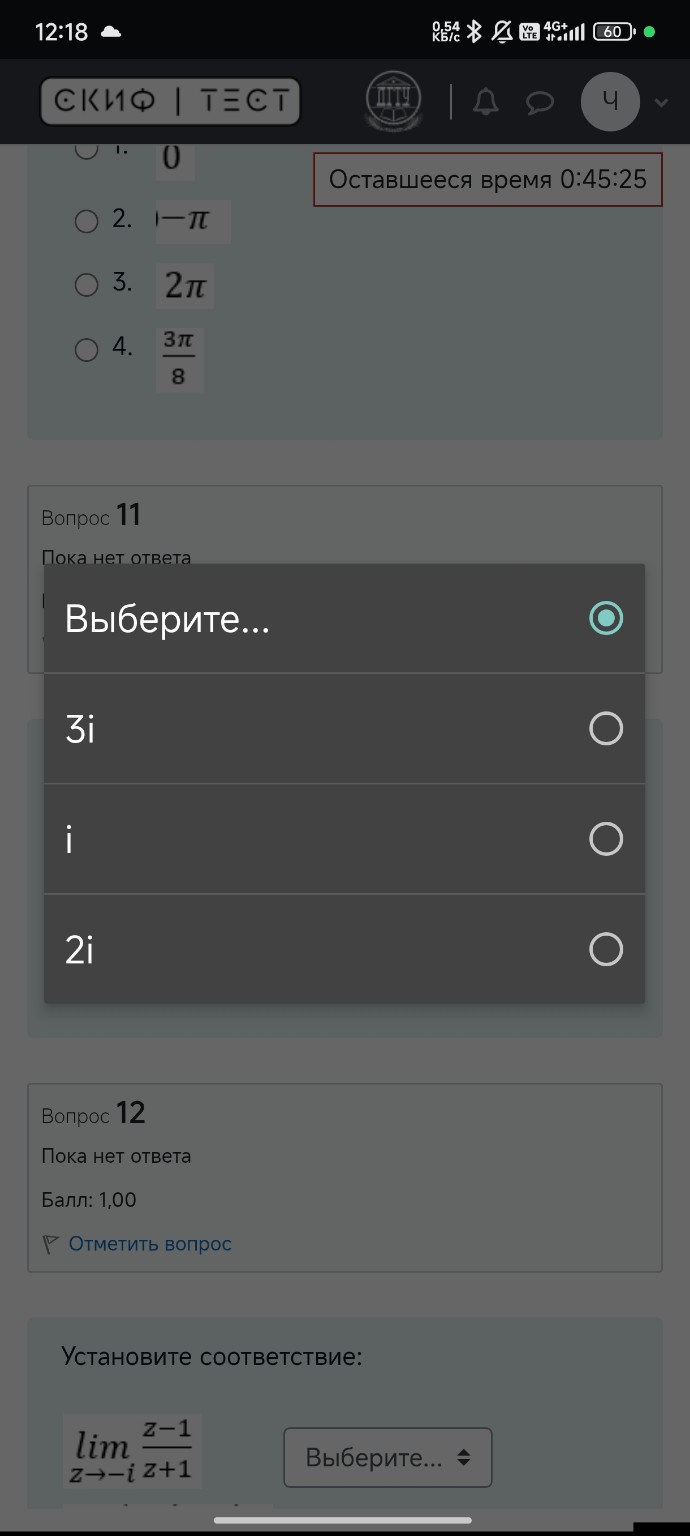Pick the 2i option from the list
Viewport: 690px width, 1536px height.
point(344,949)
